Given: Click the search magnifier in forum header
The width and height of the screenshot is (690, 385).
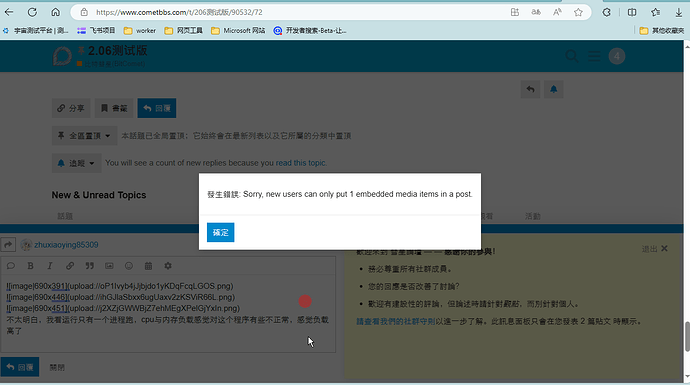Looking at the screenshot, I should click(x=572, y=56).
